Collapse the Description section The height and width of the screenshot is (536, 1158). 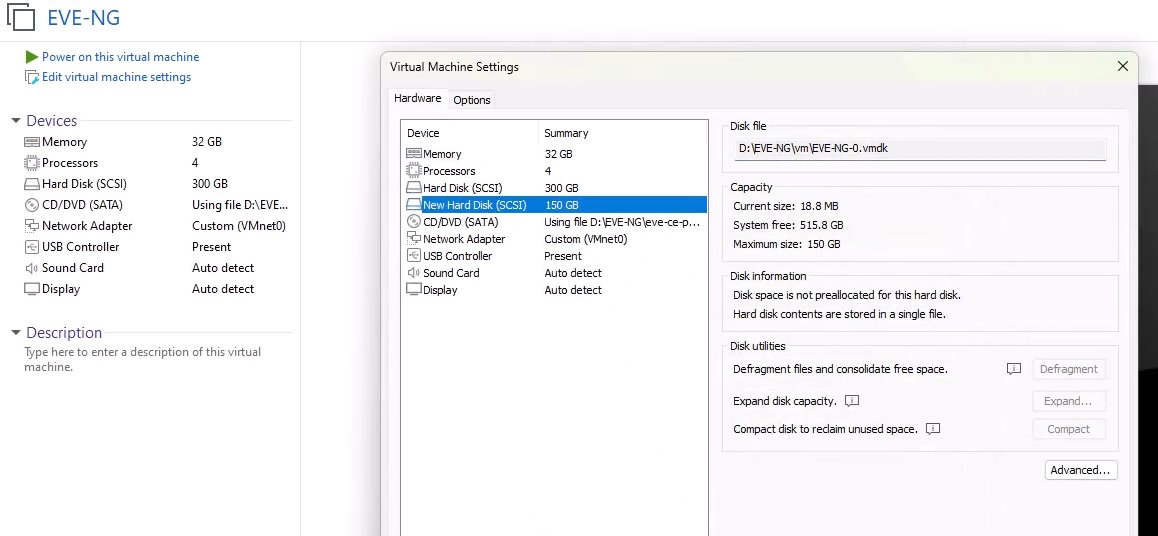coord(16,332)
